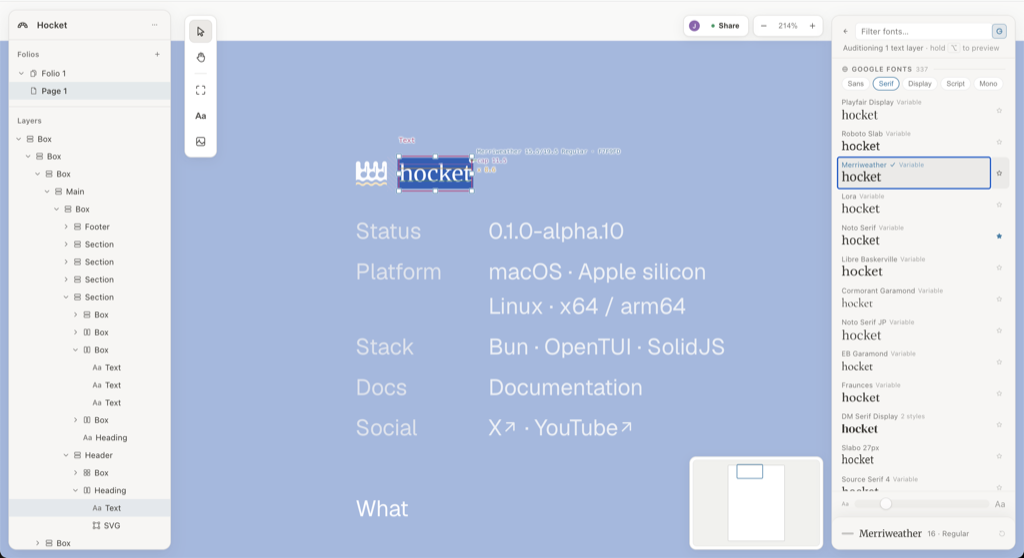Select the pointer cursor tool
The width and height of the screenshot is (1024, 558).
200,31
